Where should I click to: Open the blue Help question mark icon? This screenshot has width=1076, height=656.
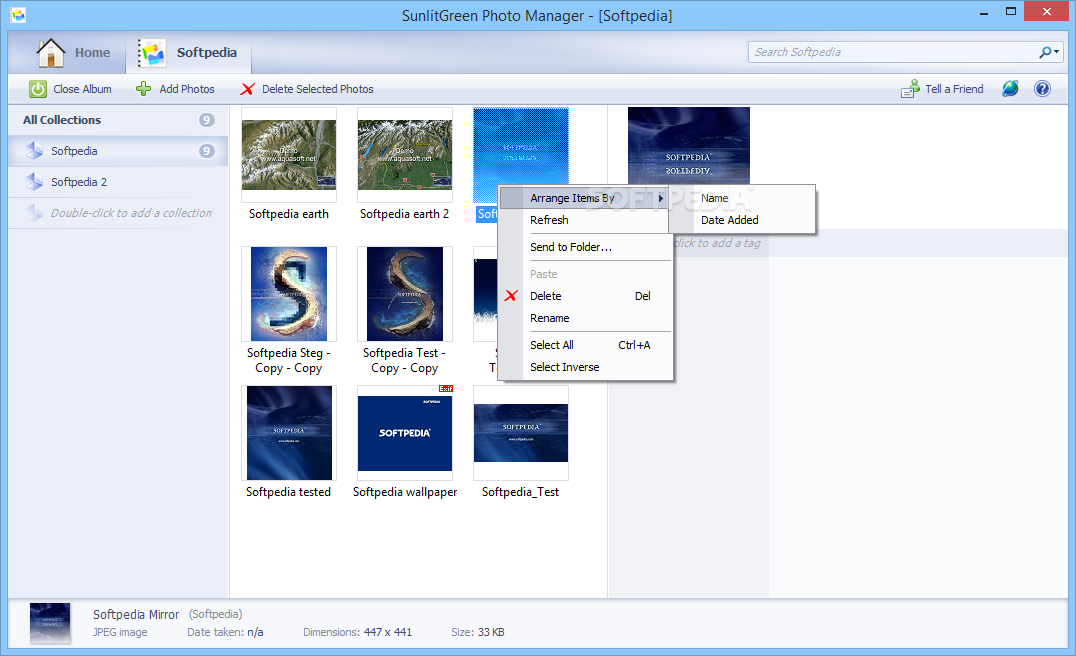tap(1042, 89)
